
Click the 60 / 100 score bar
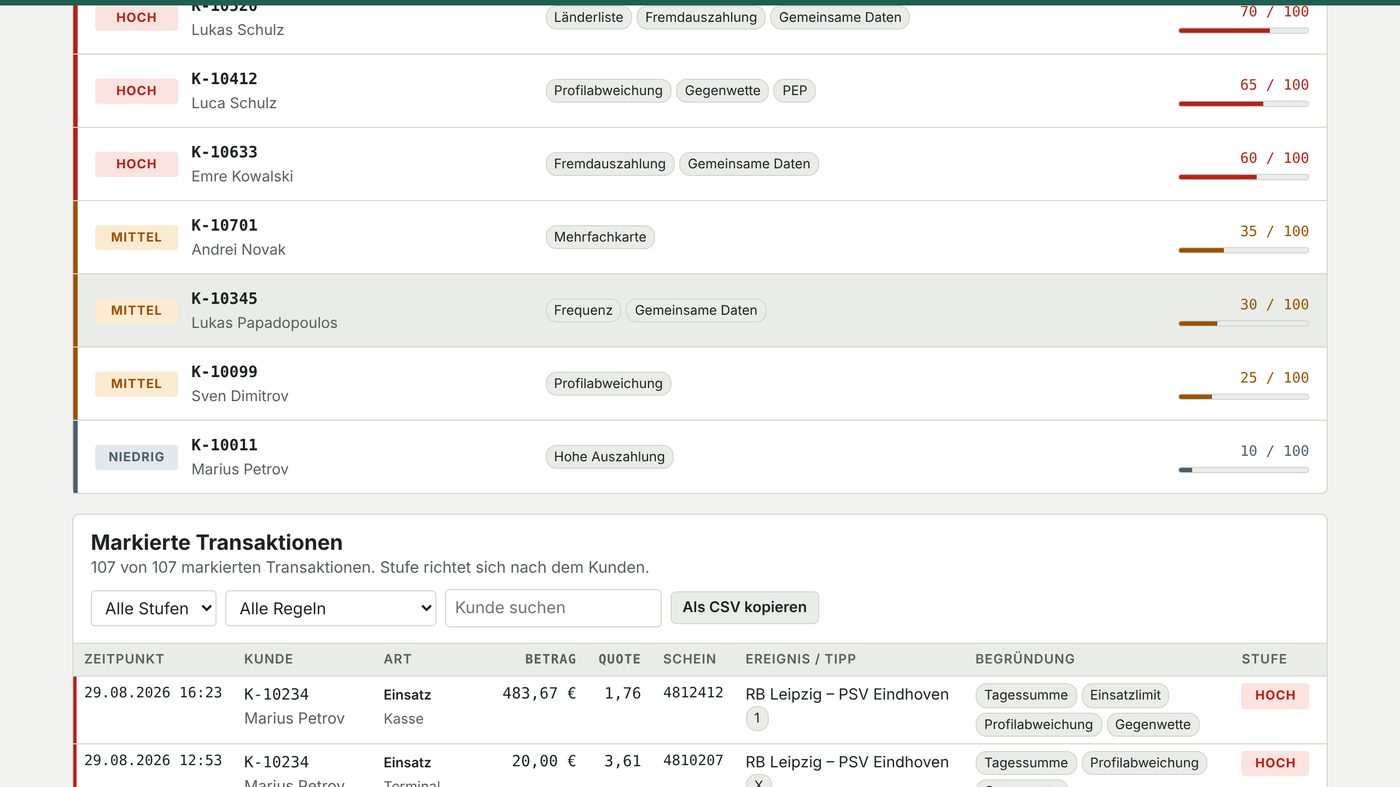click(1243, 177)
